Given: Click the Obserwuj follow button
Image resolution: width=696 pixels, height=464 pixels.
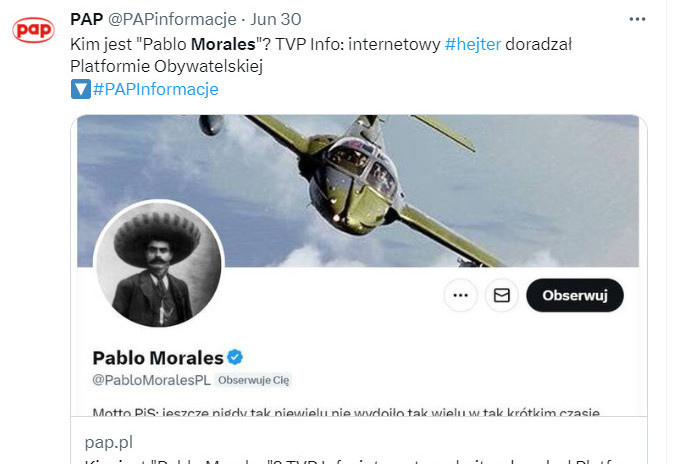Looking at the screenshot, I should [x=575, y=295].
